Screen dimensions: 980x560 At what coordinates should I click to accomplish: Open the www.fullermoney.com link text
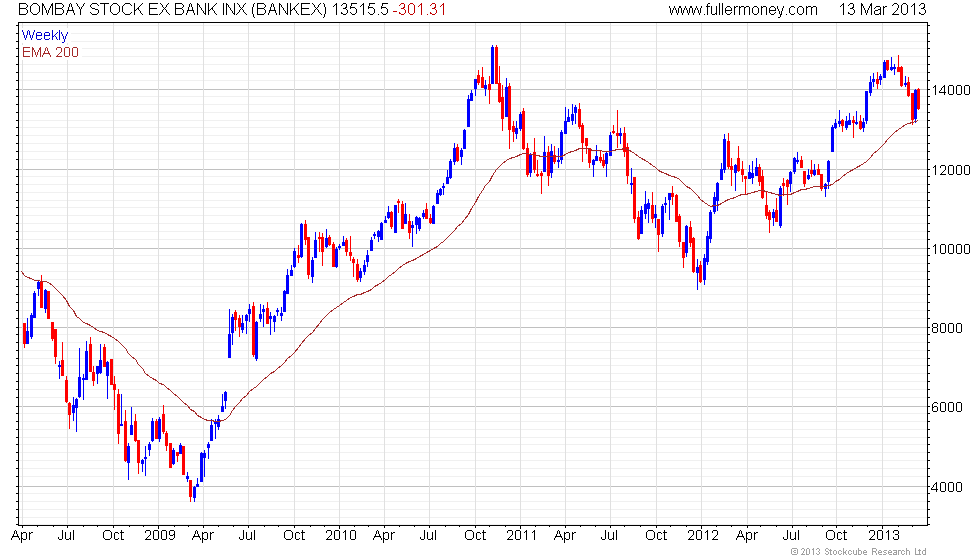742,9
